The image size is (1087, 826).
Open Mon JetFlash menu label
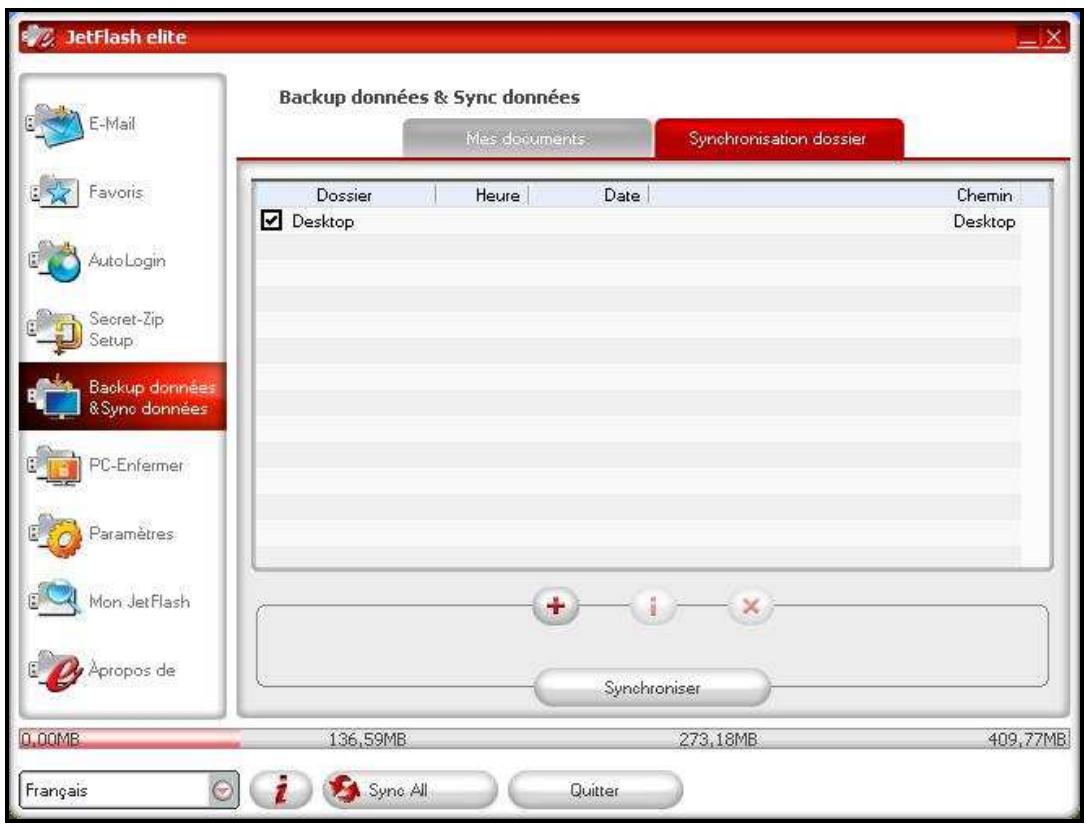[x=139, y=601]
